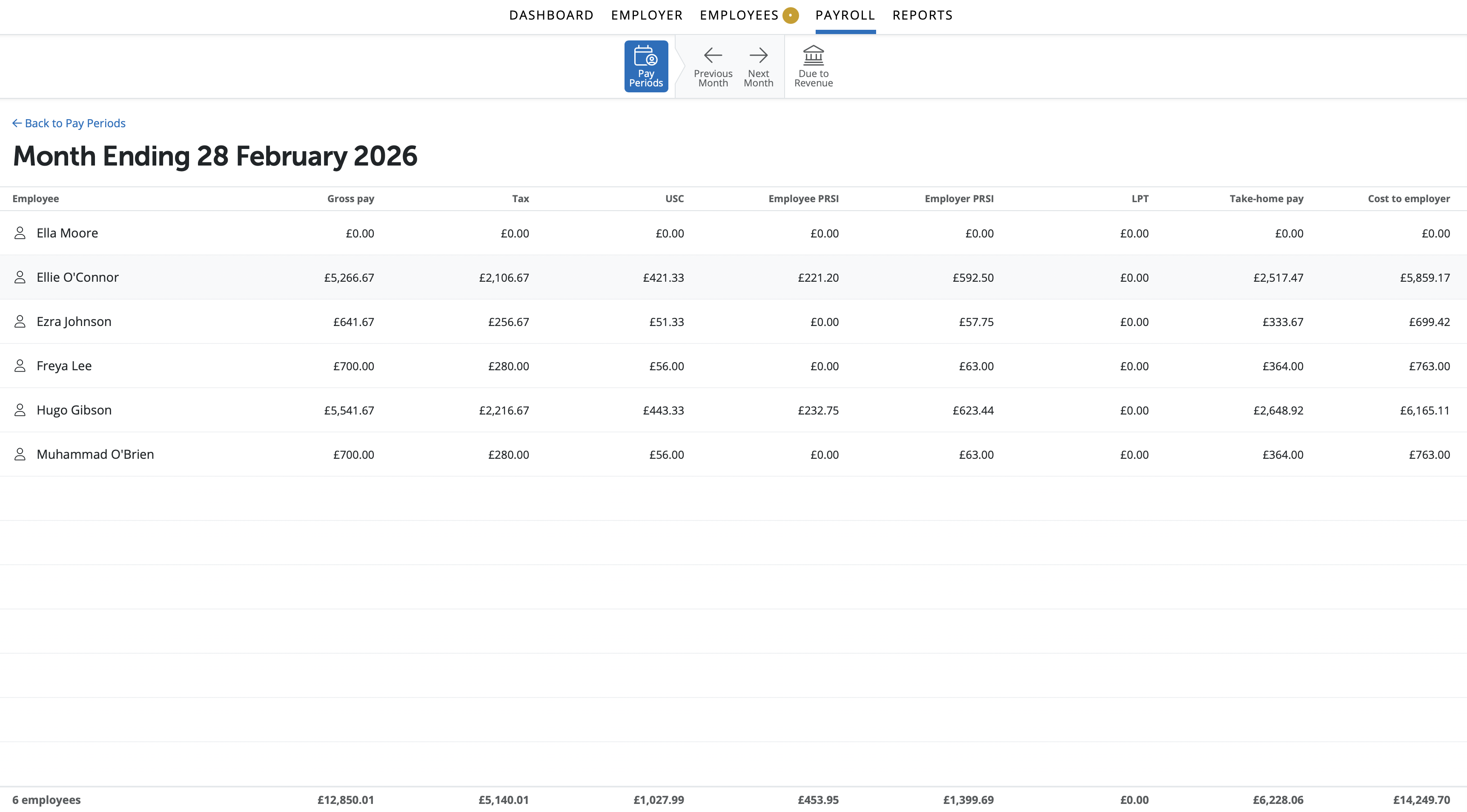Click Ezra Johnson's person icon

pyautogui.click(x=20, y=322)
